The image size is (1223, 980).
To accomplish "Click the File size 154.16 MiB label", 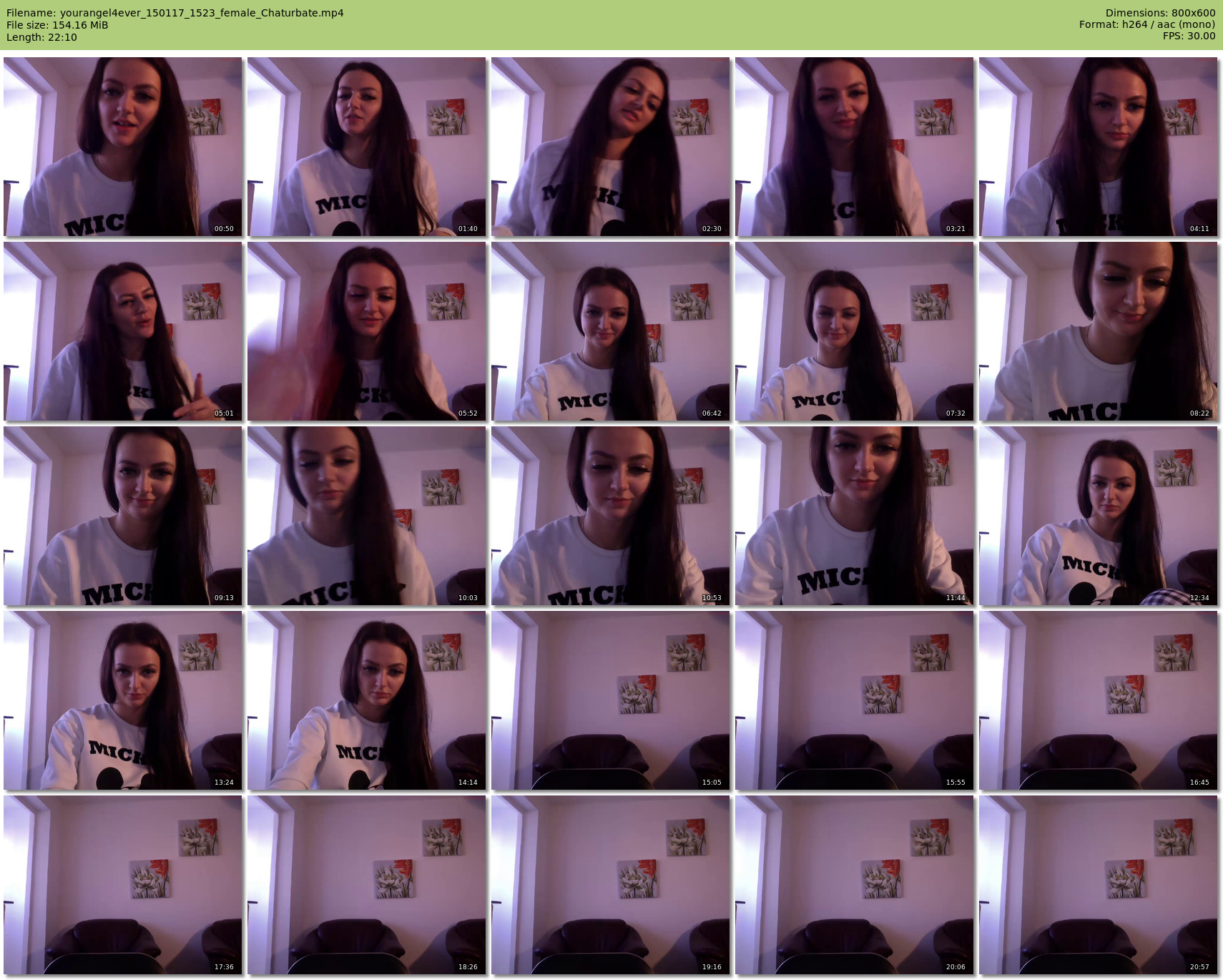I will tap(57, 25).
